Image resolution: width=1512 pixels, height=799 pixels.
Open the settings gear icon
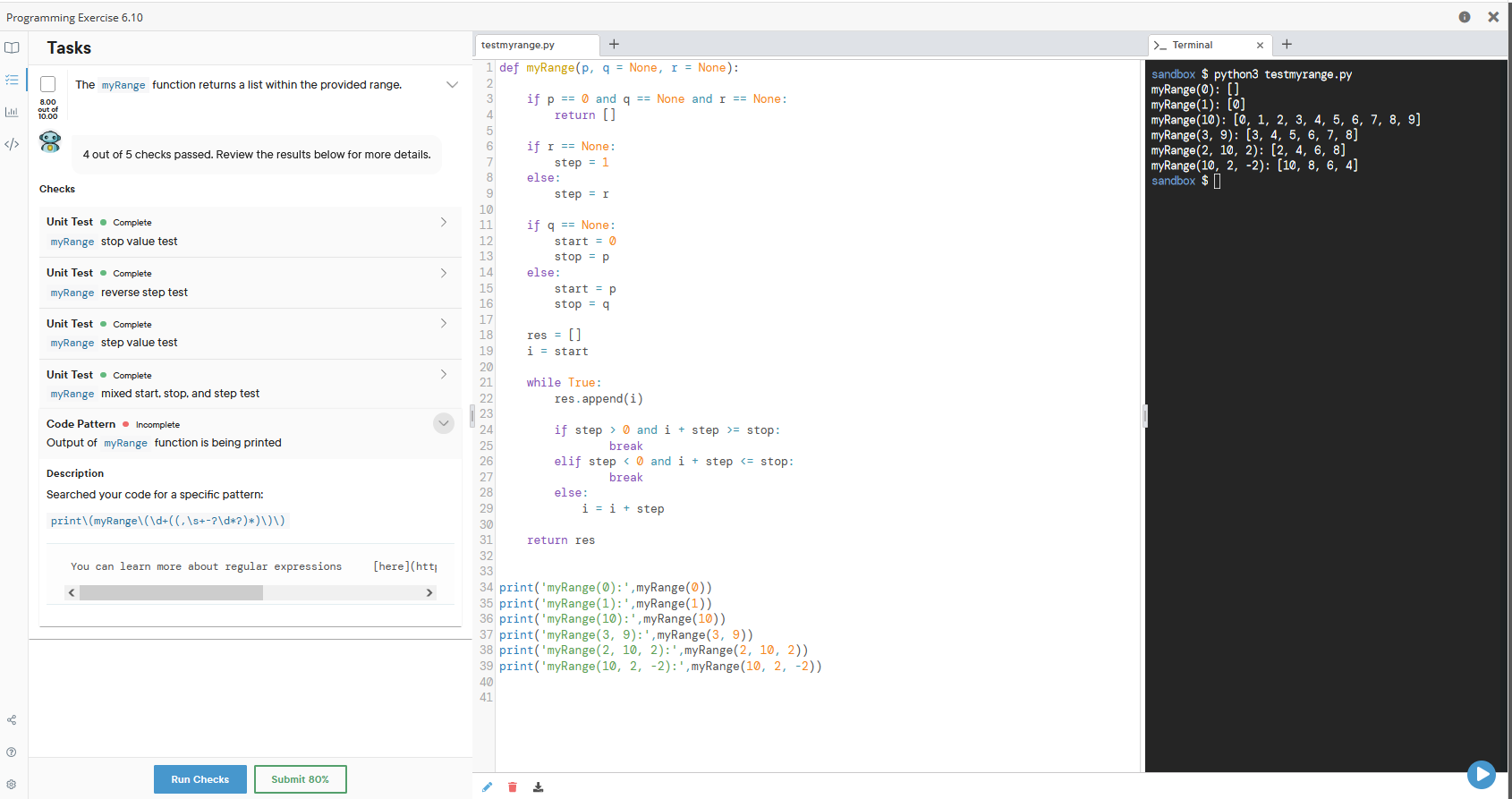click(x=12, y=785)
